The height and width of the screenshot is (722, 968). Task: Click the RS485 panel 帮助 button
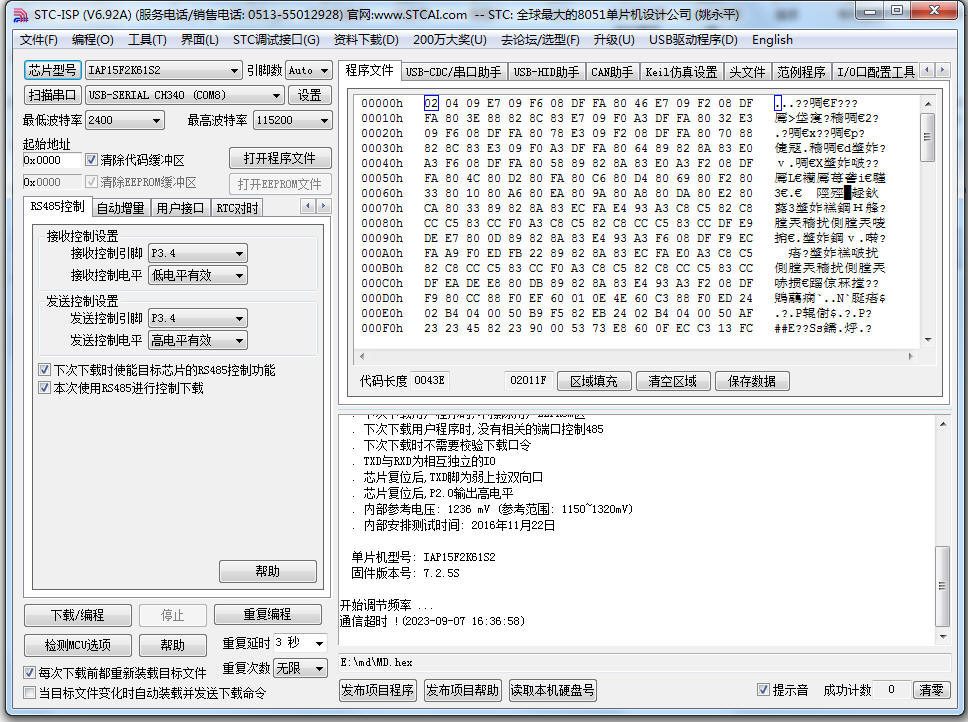click(267, 571)
